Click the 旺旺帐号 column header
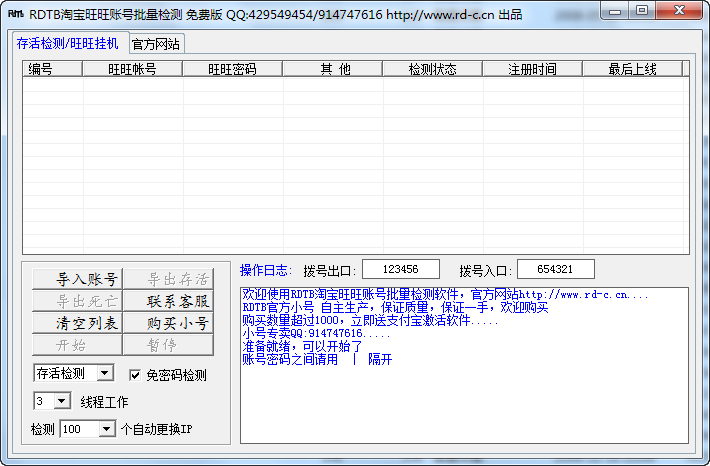The width and height of the screenshot is (710, 466). [x=132, y=69]
